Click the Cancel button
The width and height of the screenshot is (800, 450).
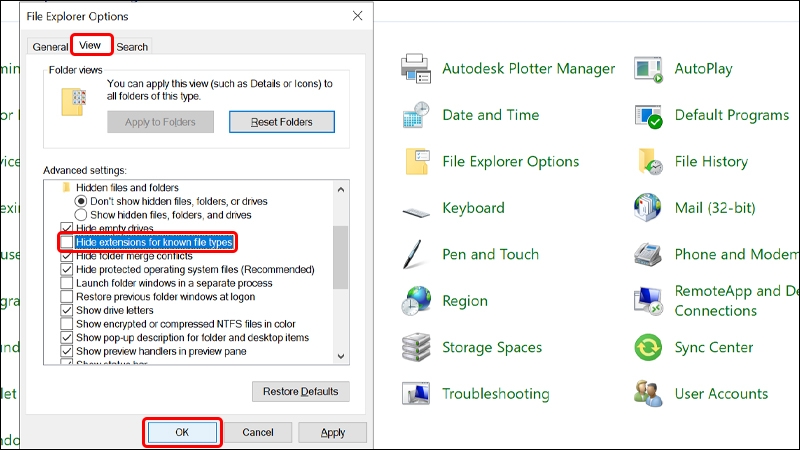coord(258,433)
